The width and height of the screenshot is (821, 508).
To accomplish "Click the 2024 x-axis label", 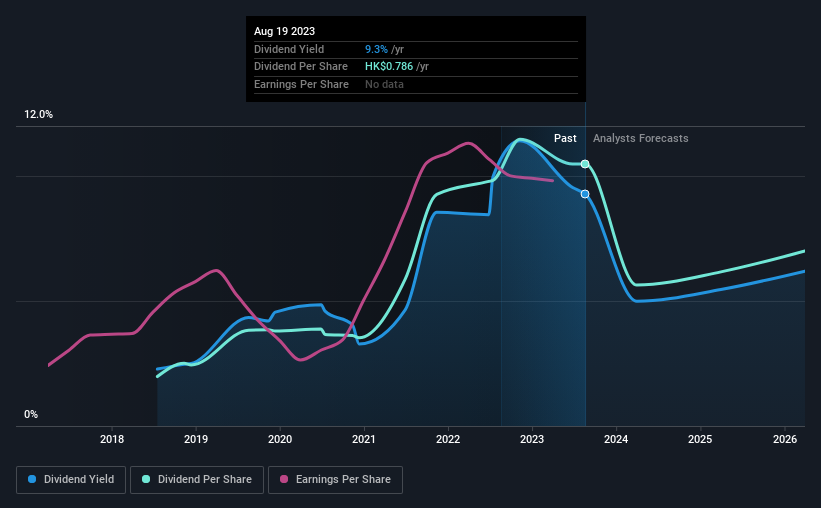I will [616, 439].
